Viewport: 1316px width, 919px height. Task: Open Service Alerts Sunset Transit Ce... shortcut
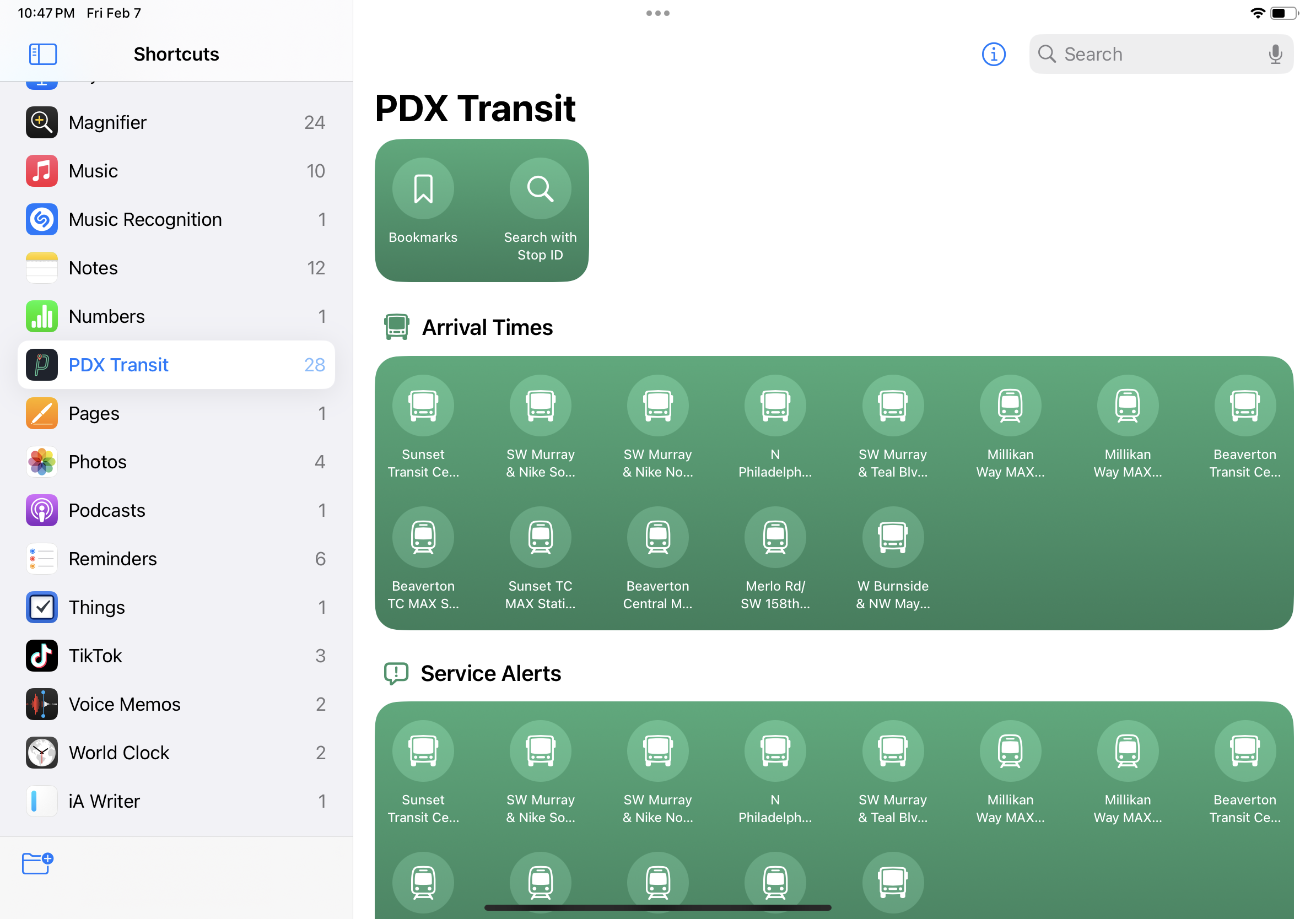tap(423, 772)
